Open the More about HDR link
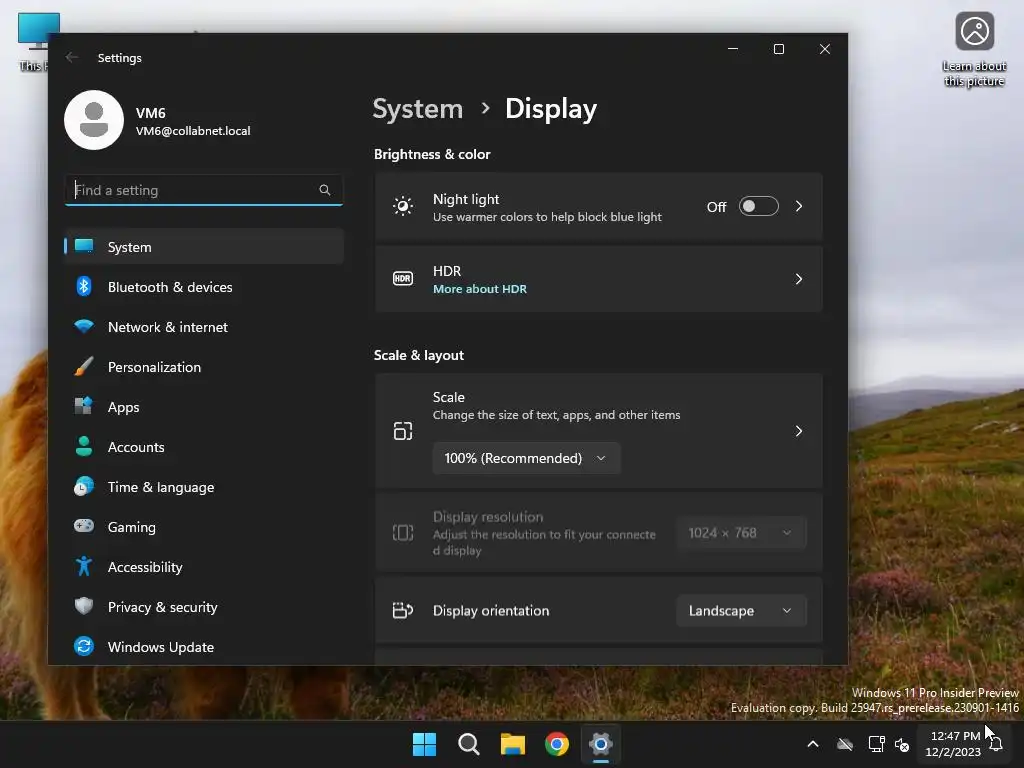This screenshot has height=768, width=1024. [x=479, y=289]
